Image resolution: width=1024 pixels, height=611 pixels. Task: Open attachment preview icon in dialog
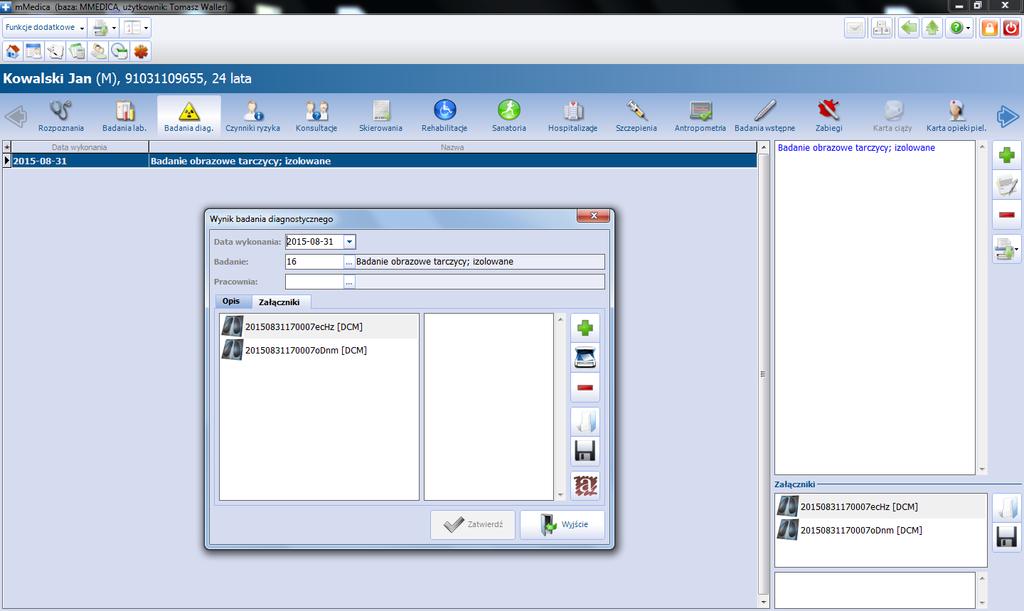pyautogui.click(x=585, y=421)
